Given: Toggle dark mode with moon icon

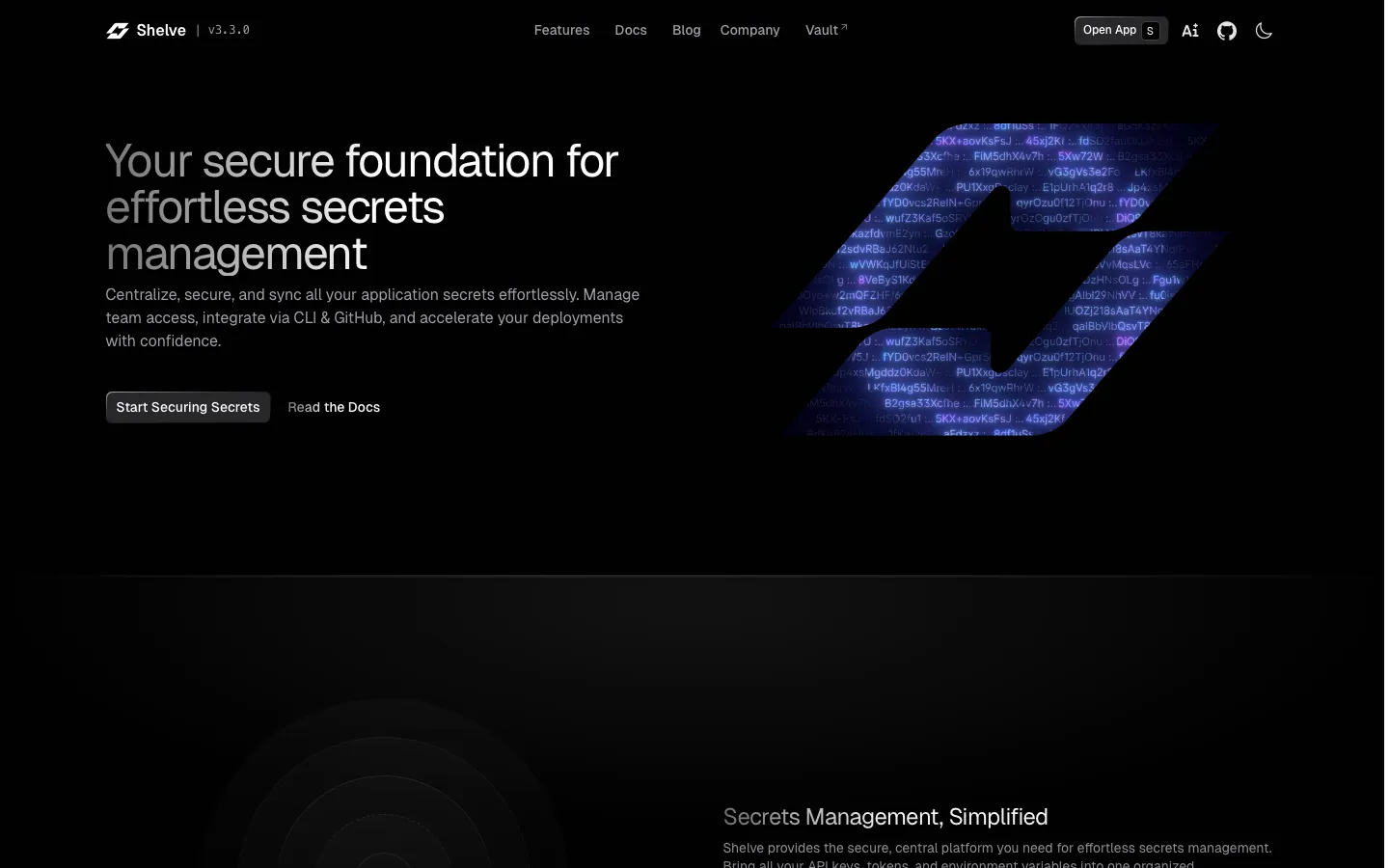Looking at the screenshot, I should point(1264,31).
